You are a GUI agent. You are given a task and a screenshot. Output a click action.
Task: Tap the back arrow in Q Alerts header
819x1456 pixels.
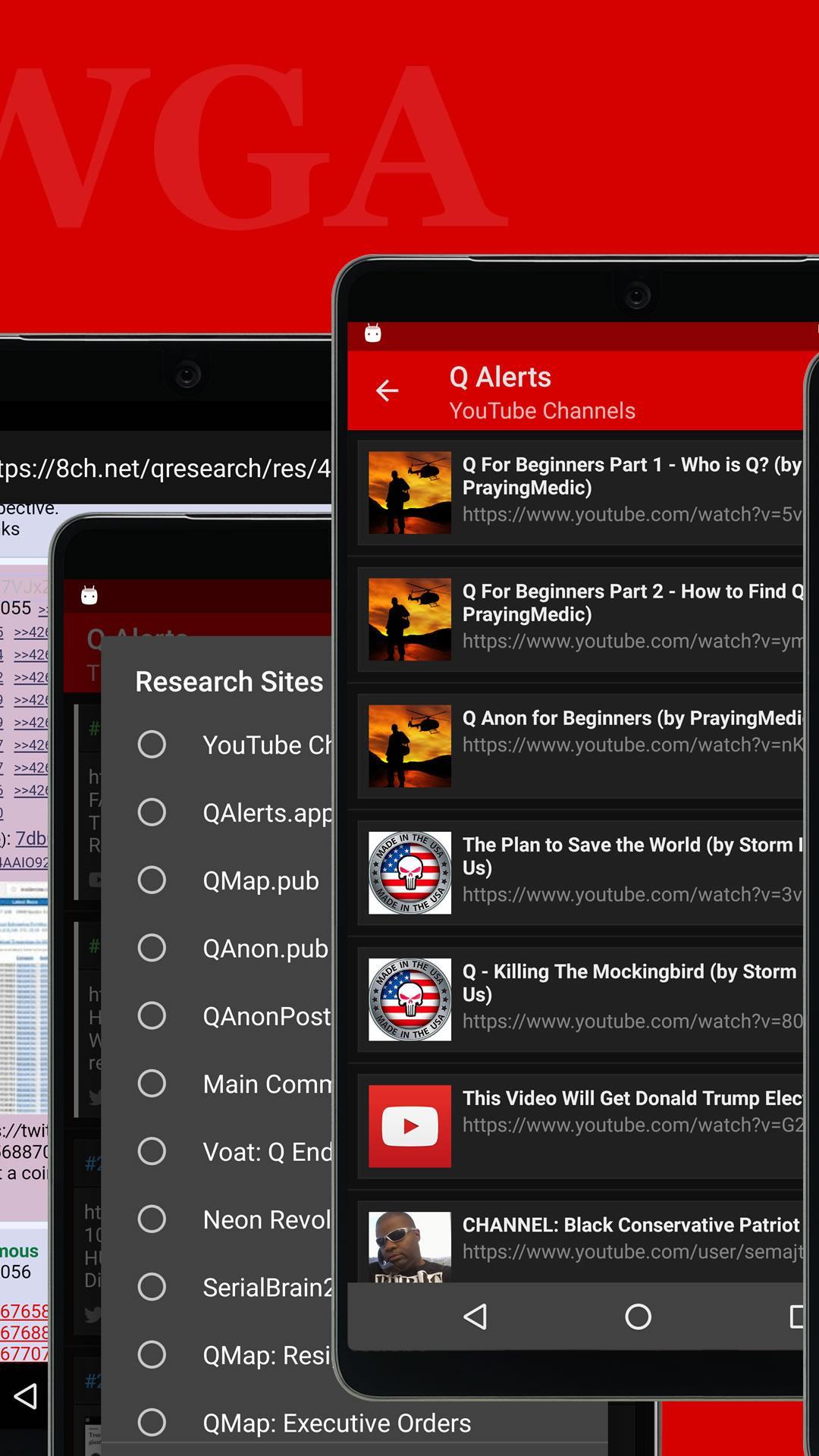(387, 391)
